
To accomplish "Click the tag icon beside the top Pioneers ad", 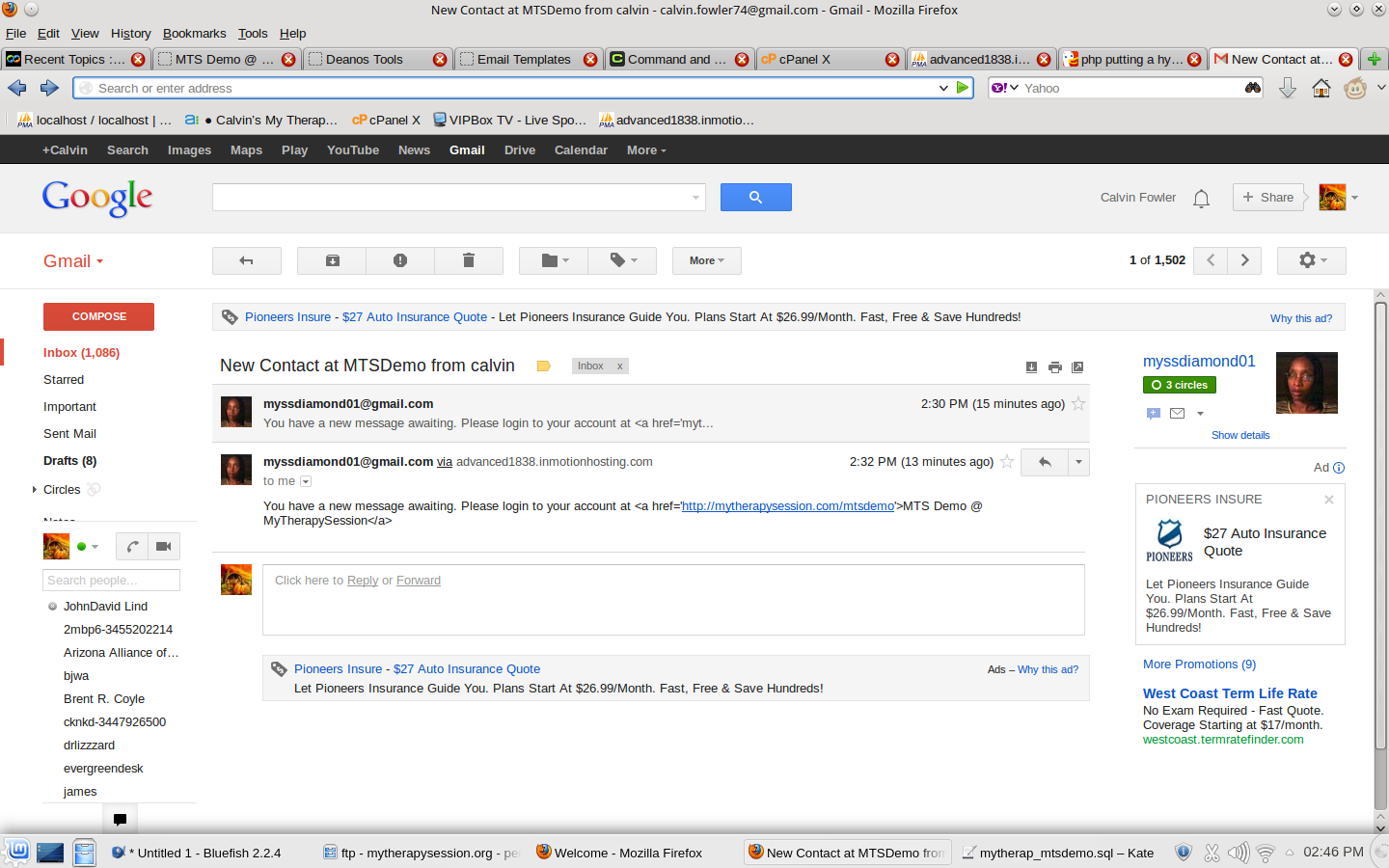I will [x=230, y=316].
